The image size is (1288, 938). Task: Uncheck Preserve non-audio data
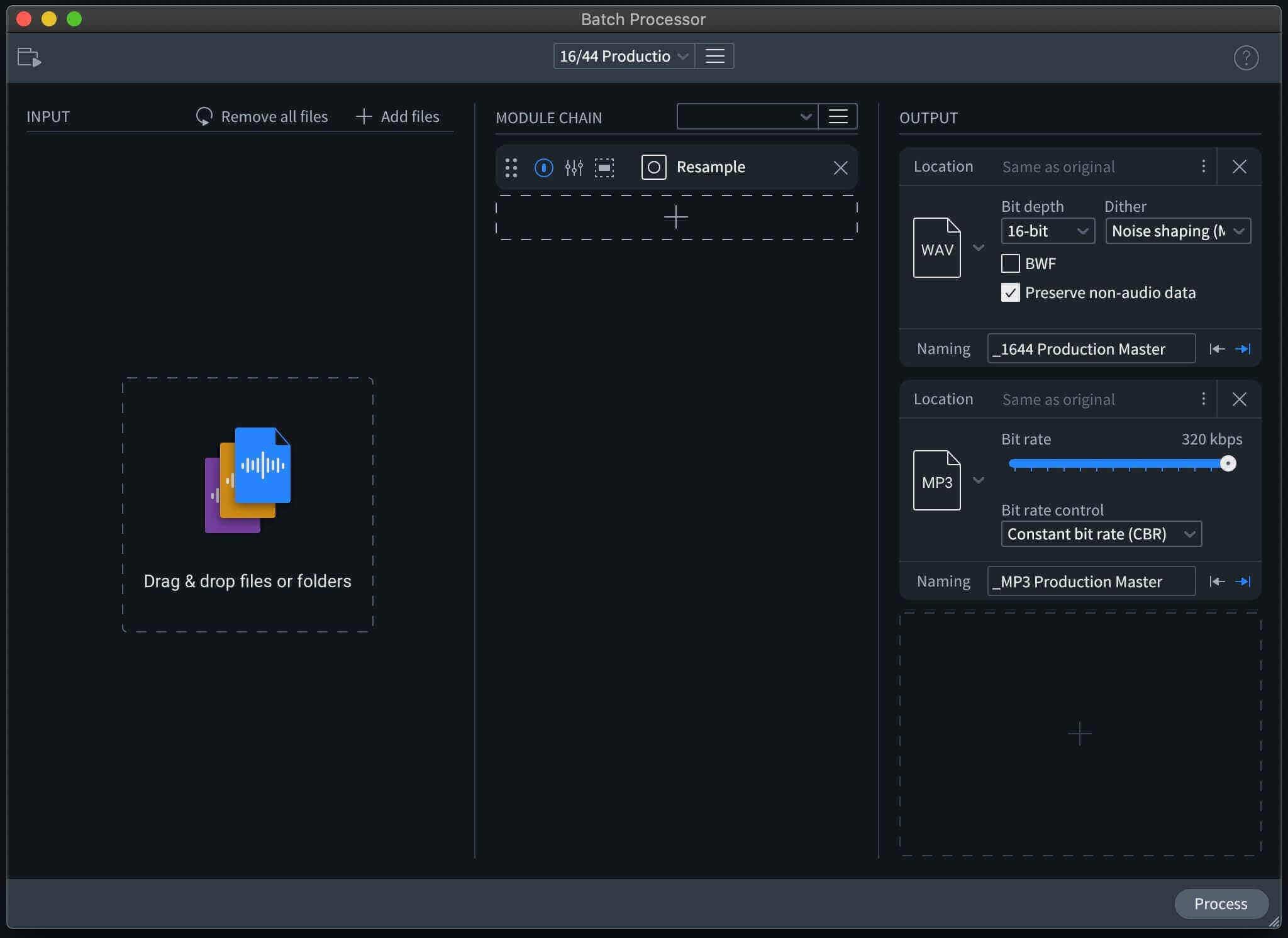coord(1010,292)
